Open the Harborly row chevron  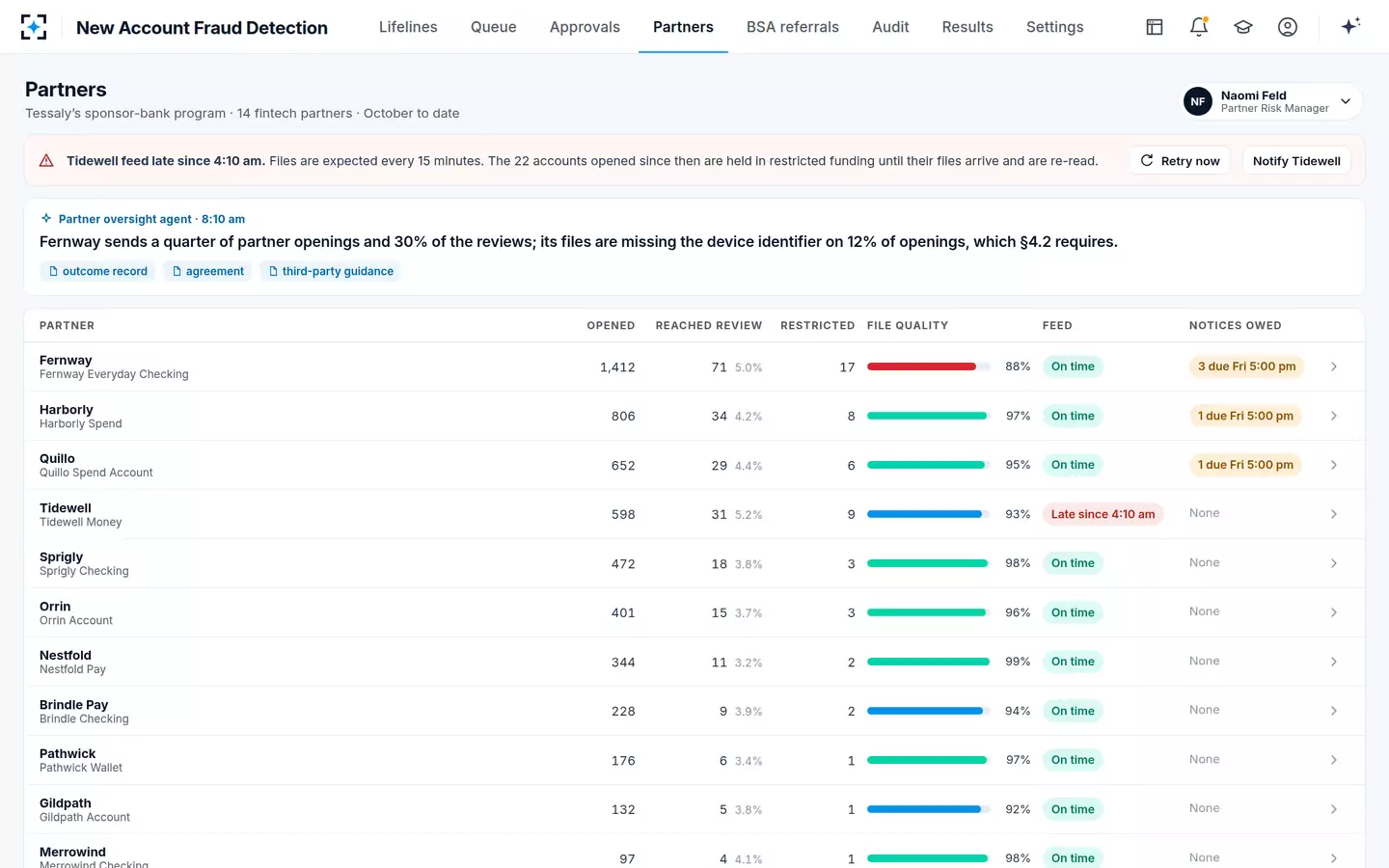(x=1334, y=416)
